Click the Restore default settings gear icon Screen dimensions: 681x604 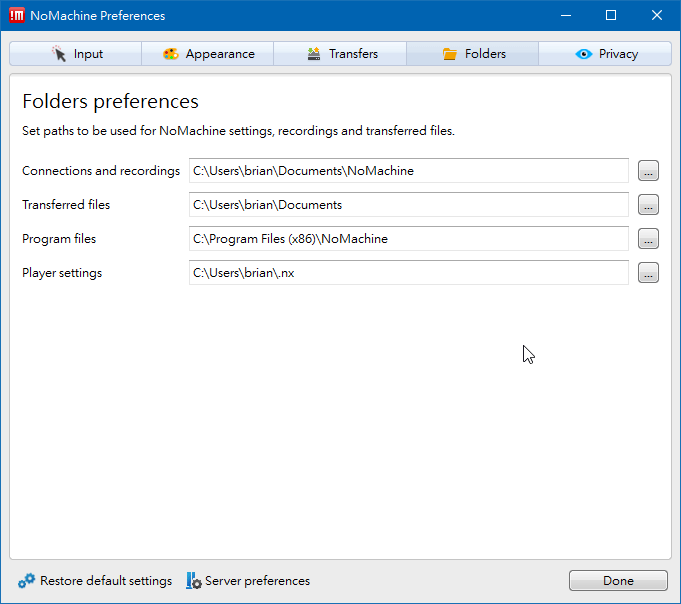[x=27, y=581]
